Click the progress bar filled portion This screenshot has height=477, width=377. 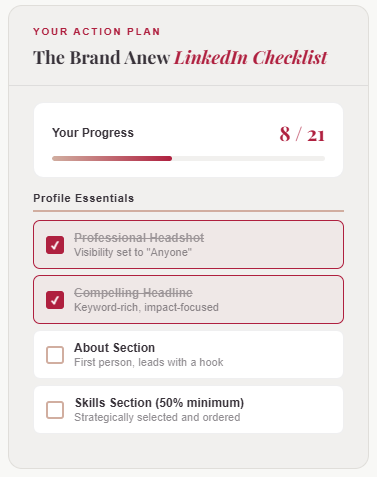[112, 159]
